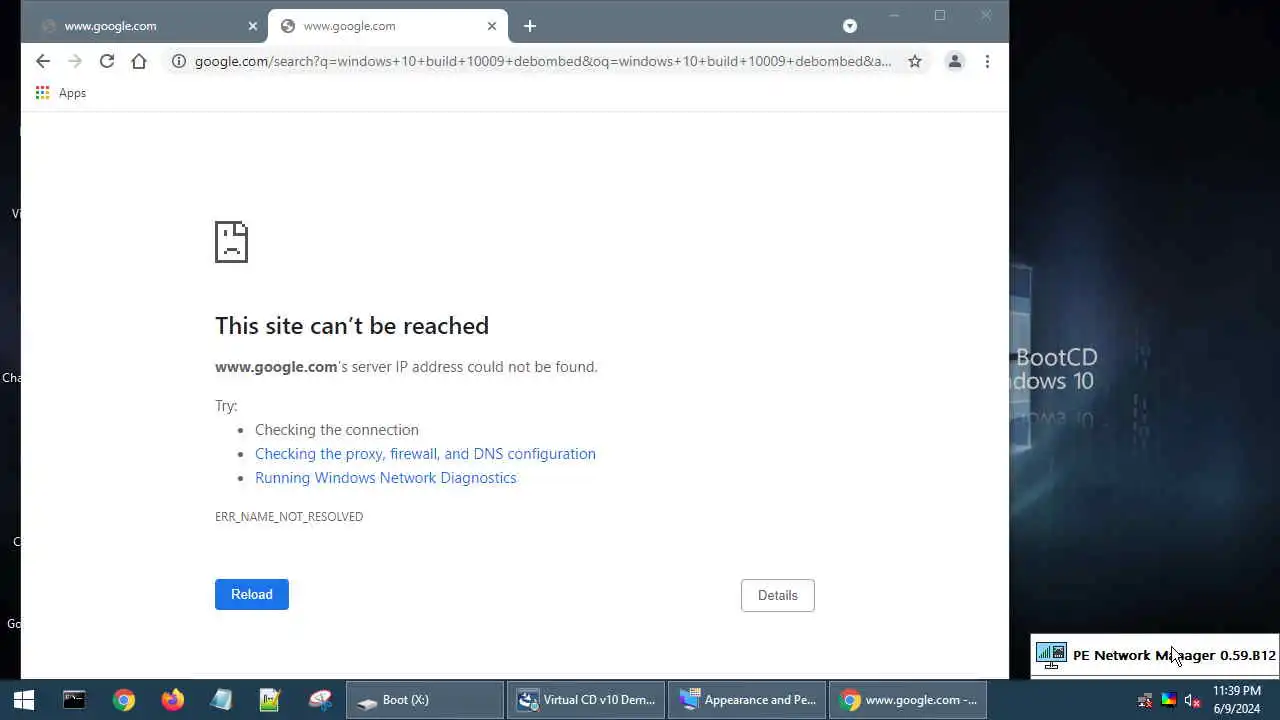Go back to the previous page
The width and height of the screenshot is (1280, 720).
(x=42, y=61)
